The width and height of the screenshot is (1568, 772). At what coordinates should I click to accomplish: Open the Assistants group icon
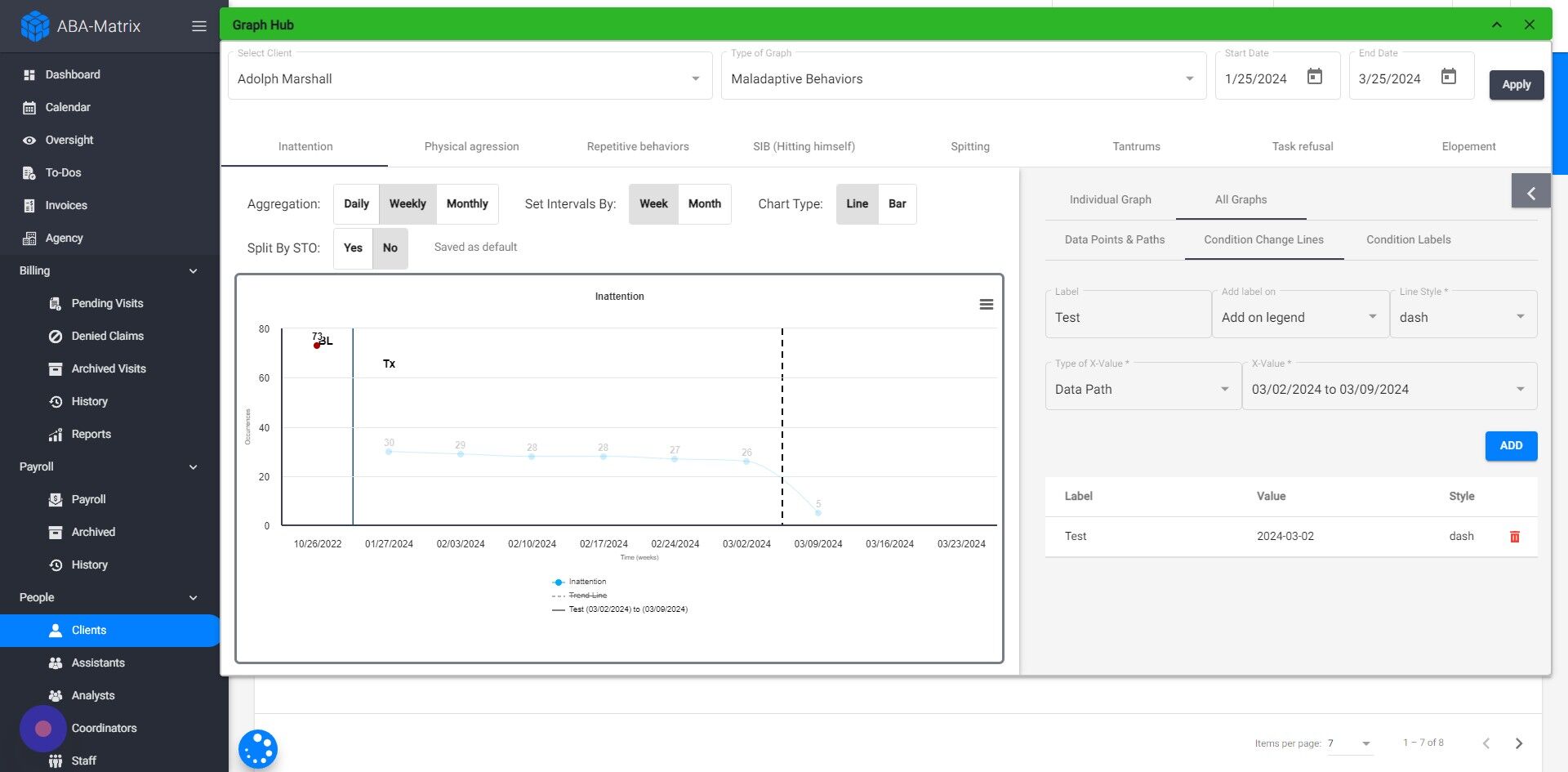(x=56, y=663)
